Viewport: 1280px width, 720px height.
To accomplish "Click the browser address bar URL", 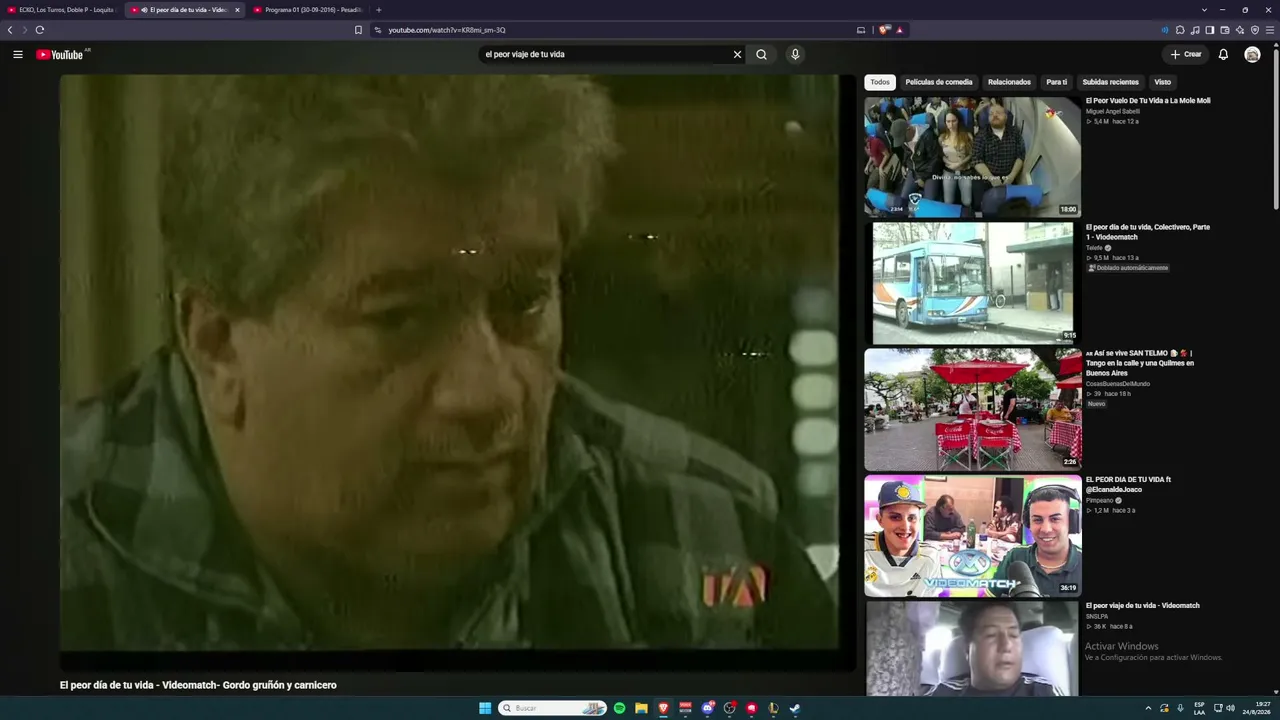I will 447,30.
